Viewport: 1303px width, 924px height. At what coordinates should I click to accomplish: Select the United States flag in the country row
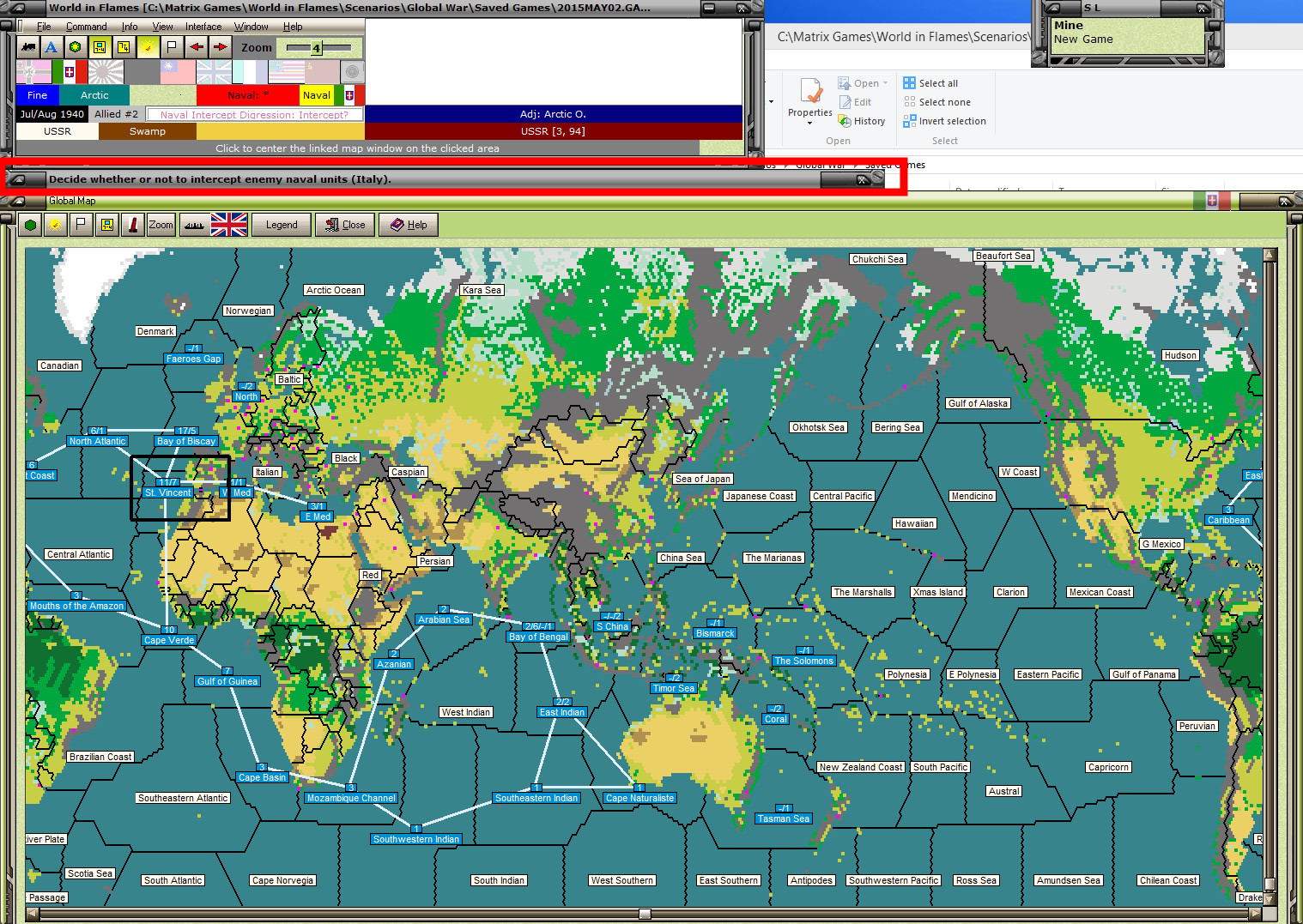tap(286, 72)
